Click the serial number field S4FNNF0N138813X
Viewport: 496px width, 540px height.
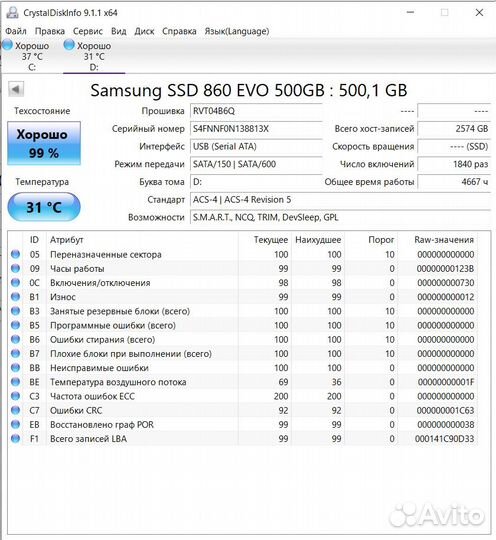click(256, 129)
